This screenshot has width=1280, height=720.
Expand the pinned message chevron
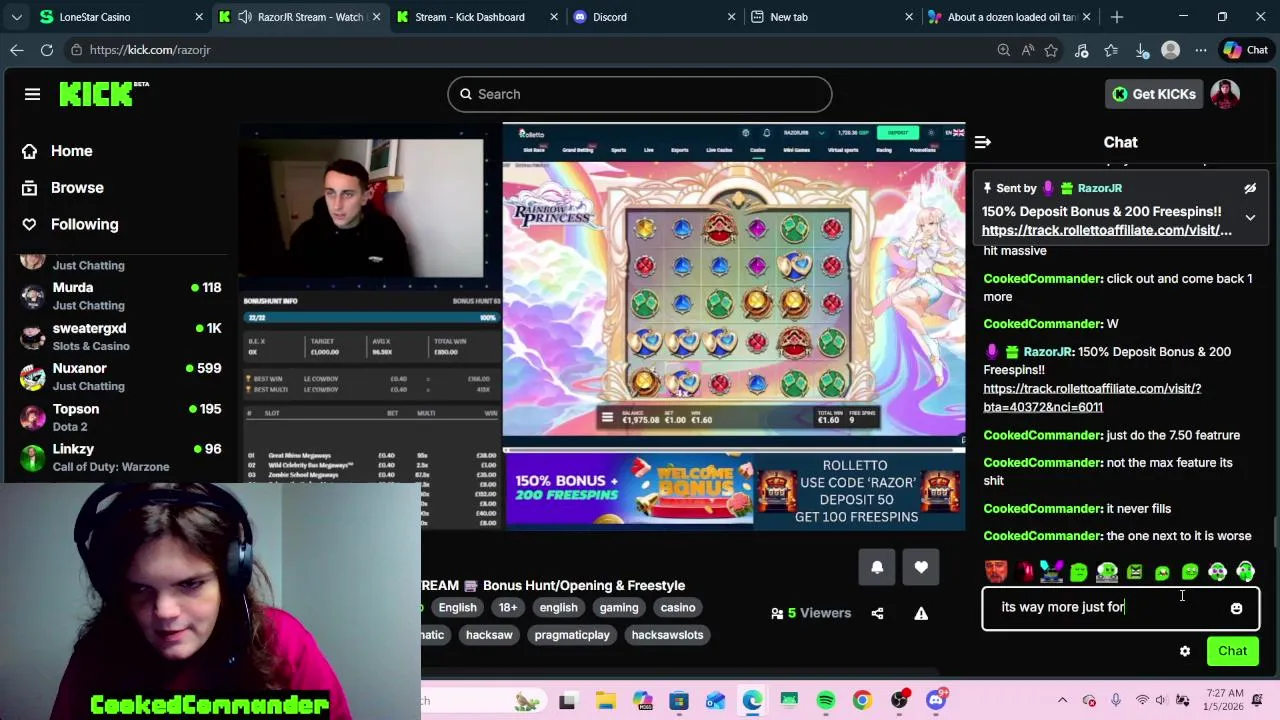[1250, 217]
